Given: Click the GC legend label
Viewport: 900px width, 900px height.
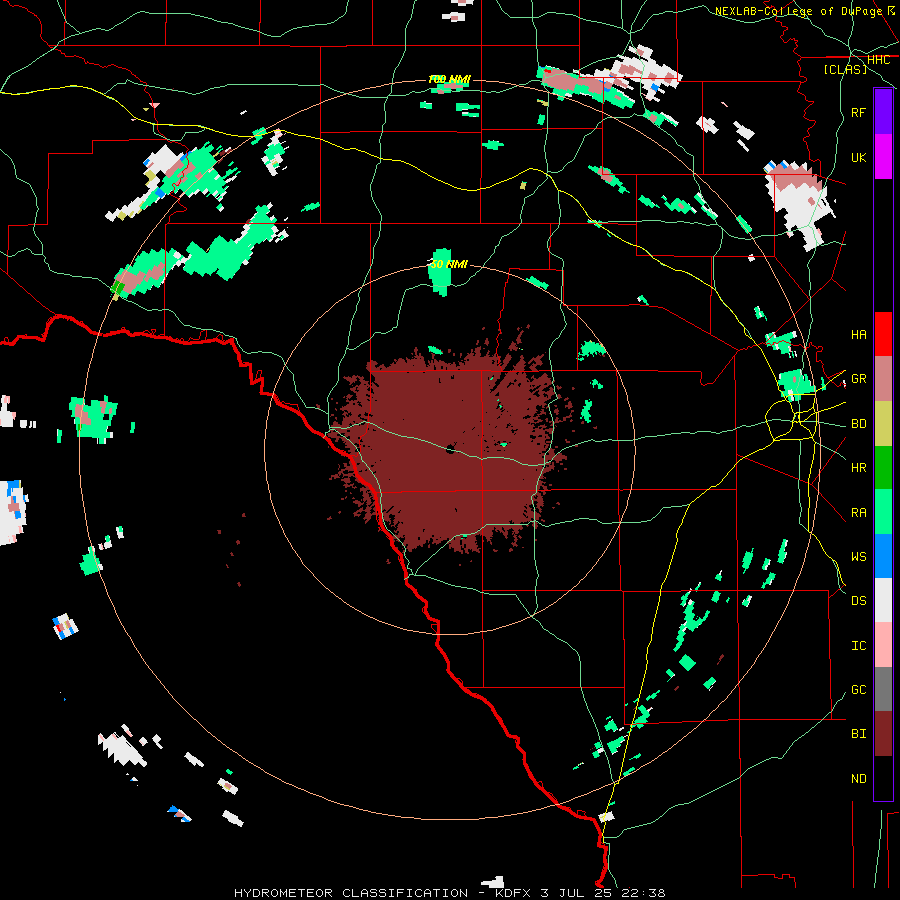Looking at the screenshot, I should [x=859, y=690].
